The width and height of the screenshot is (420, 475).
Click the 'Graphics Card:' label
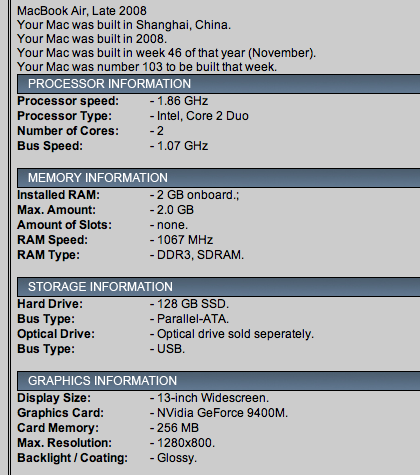pyautogui.click(x=61, y=413)
